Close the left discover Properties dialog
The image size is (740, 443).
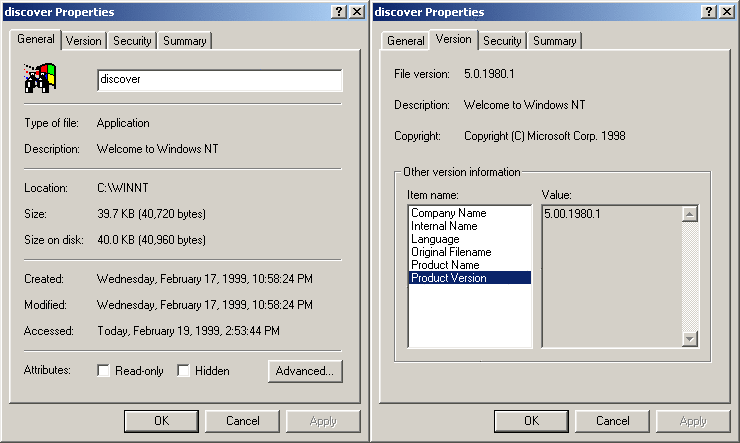click(x=357, y=12)
